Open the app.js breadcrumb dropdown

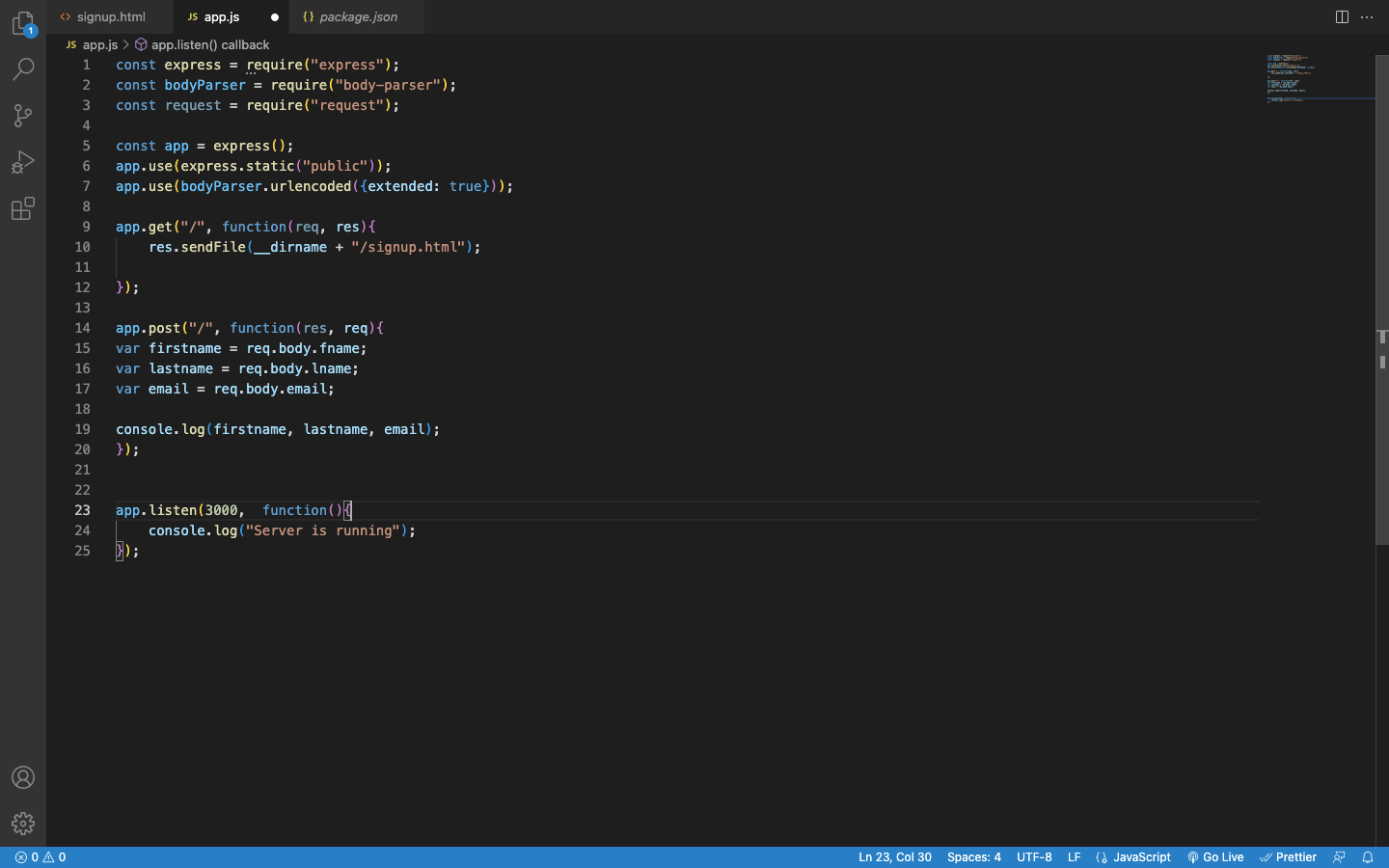[x=99, y=43]
